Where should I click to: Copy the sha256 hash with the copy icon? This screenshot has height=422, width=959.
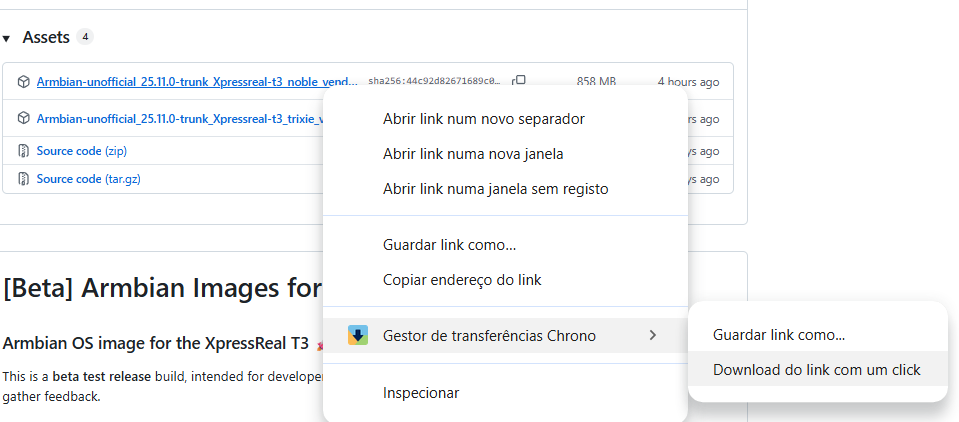pos(519,80)
